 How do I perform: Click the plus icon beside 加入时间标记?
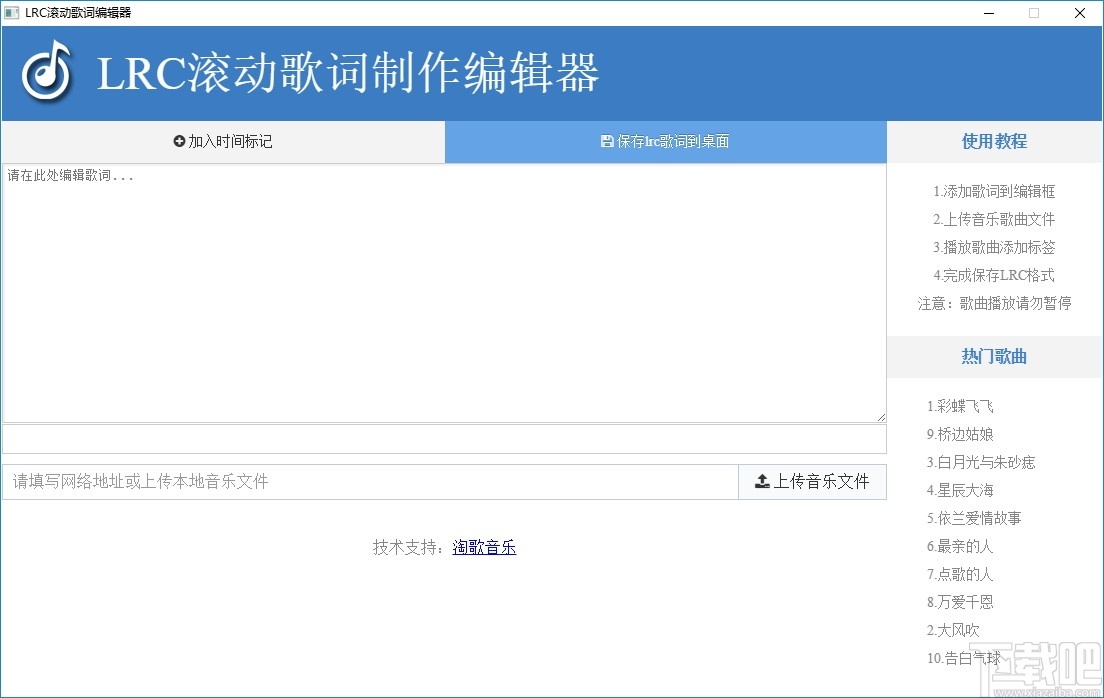(180, 141)
